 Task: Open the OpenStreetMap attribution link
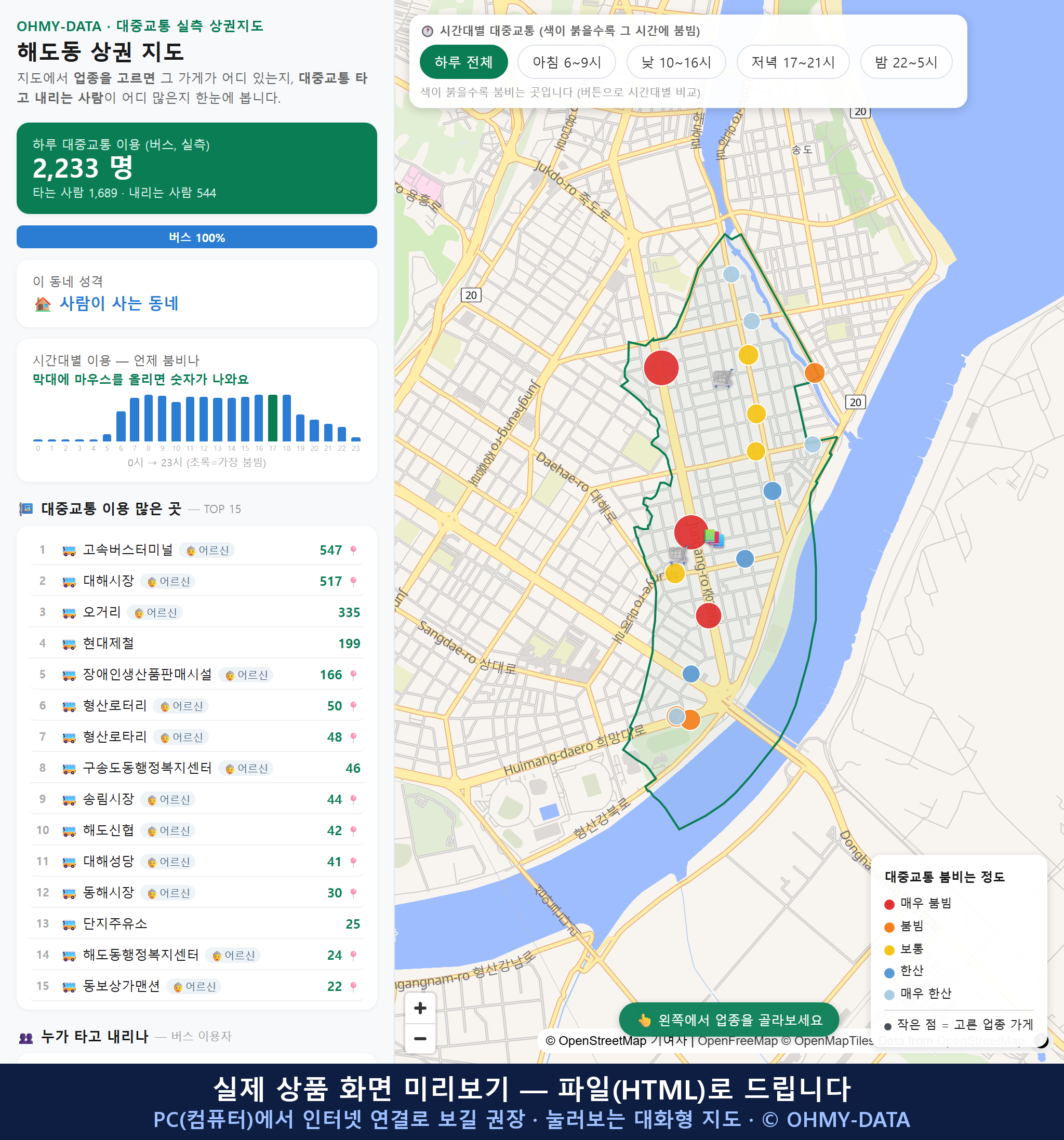pos(595,1040)
